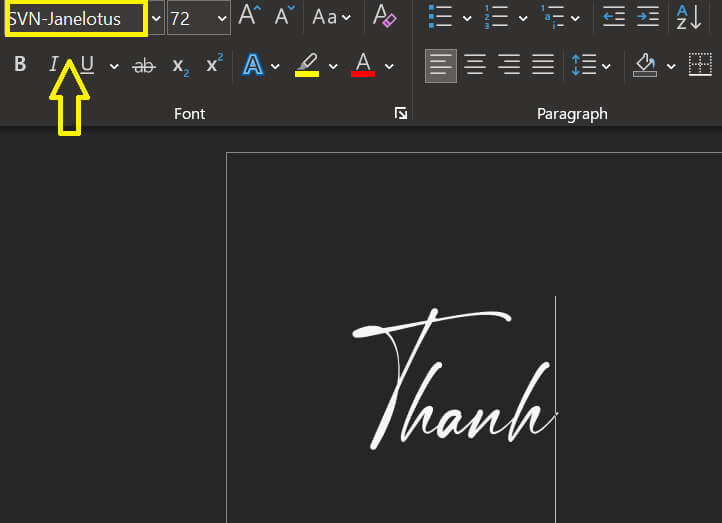This screenshot has height=523, width=722.
Task: Decrease the paragraph indent
Action: point(614,17)
